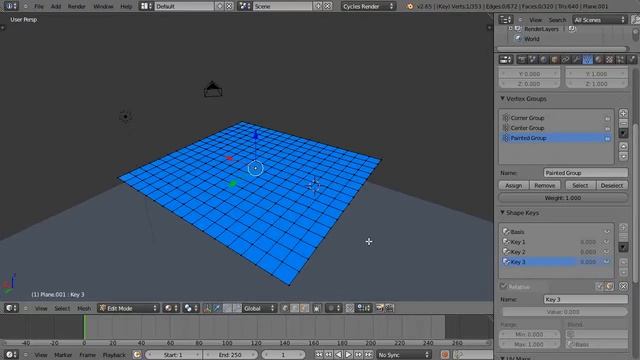Open the pivot point dropdown
This screenshot has height=360, width=640.
tap(191, 308)
